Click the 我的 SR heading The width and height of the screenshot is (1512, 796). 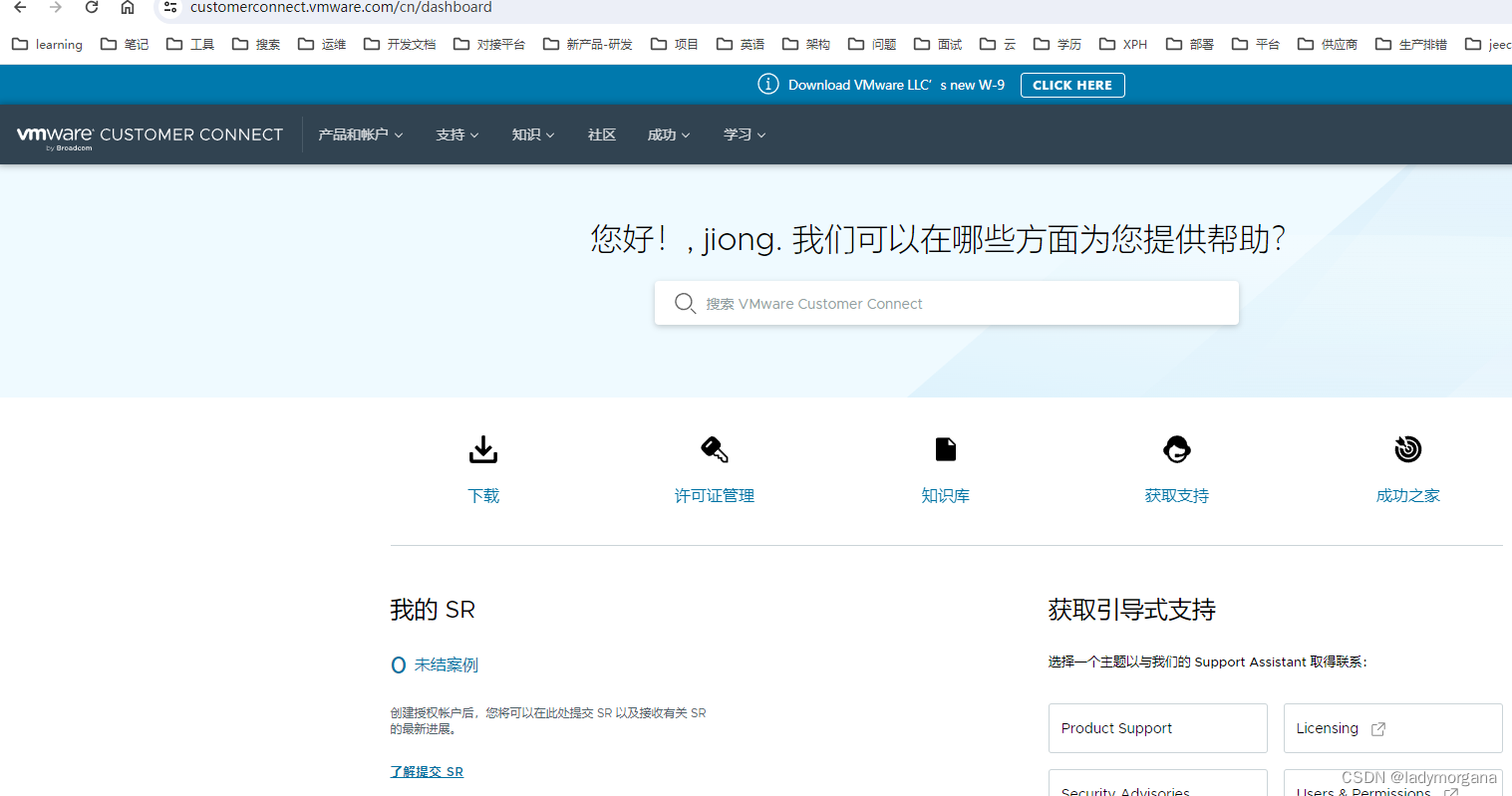click(x=433, y=610)
